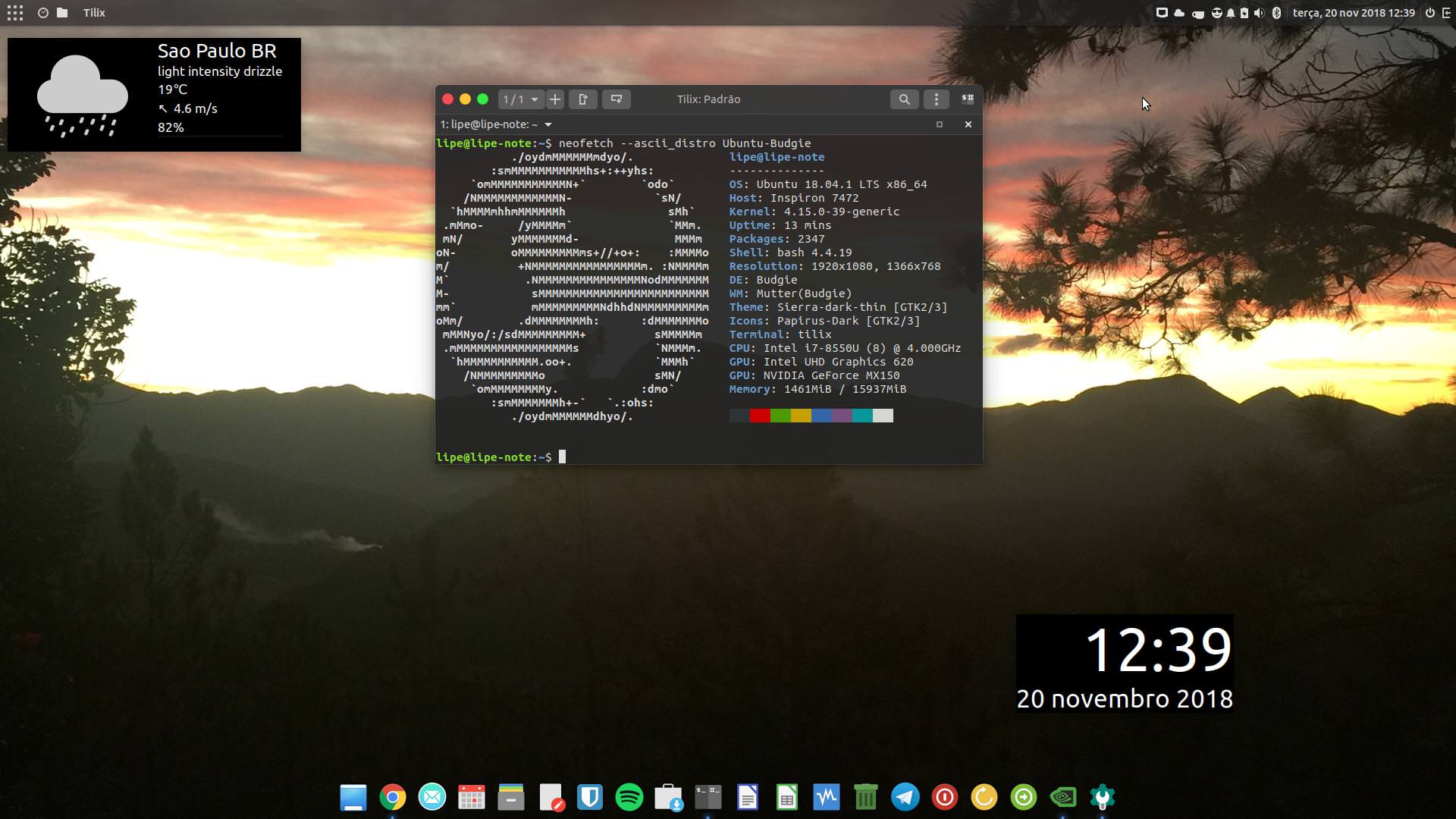The width and height of the screenshot is (1456, 819).
Task: Open the Budgie applications grid menu
Action: point(15,13)
